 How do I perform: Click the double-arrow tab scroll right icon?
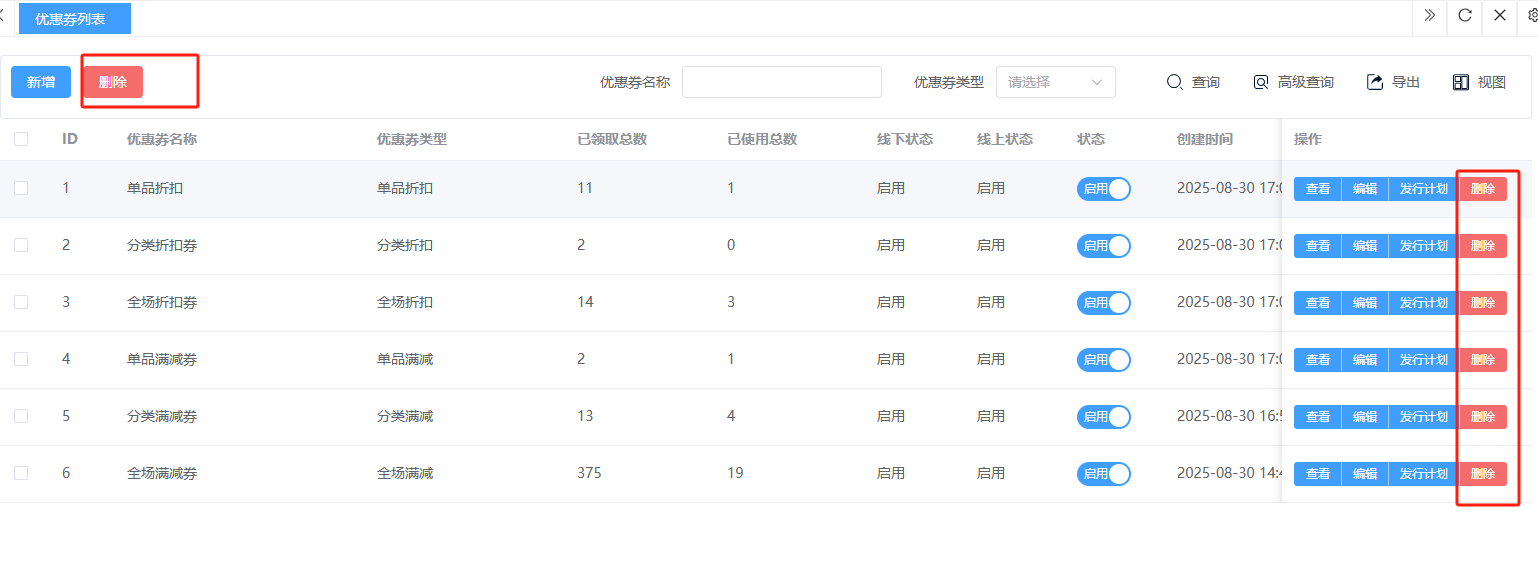(x=1429, y=15)
